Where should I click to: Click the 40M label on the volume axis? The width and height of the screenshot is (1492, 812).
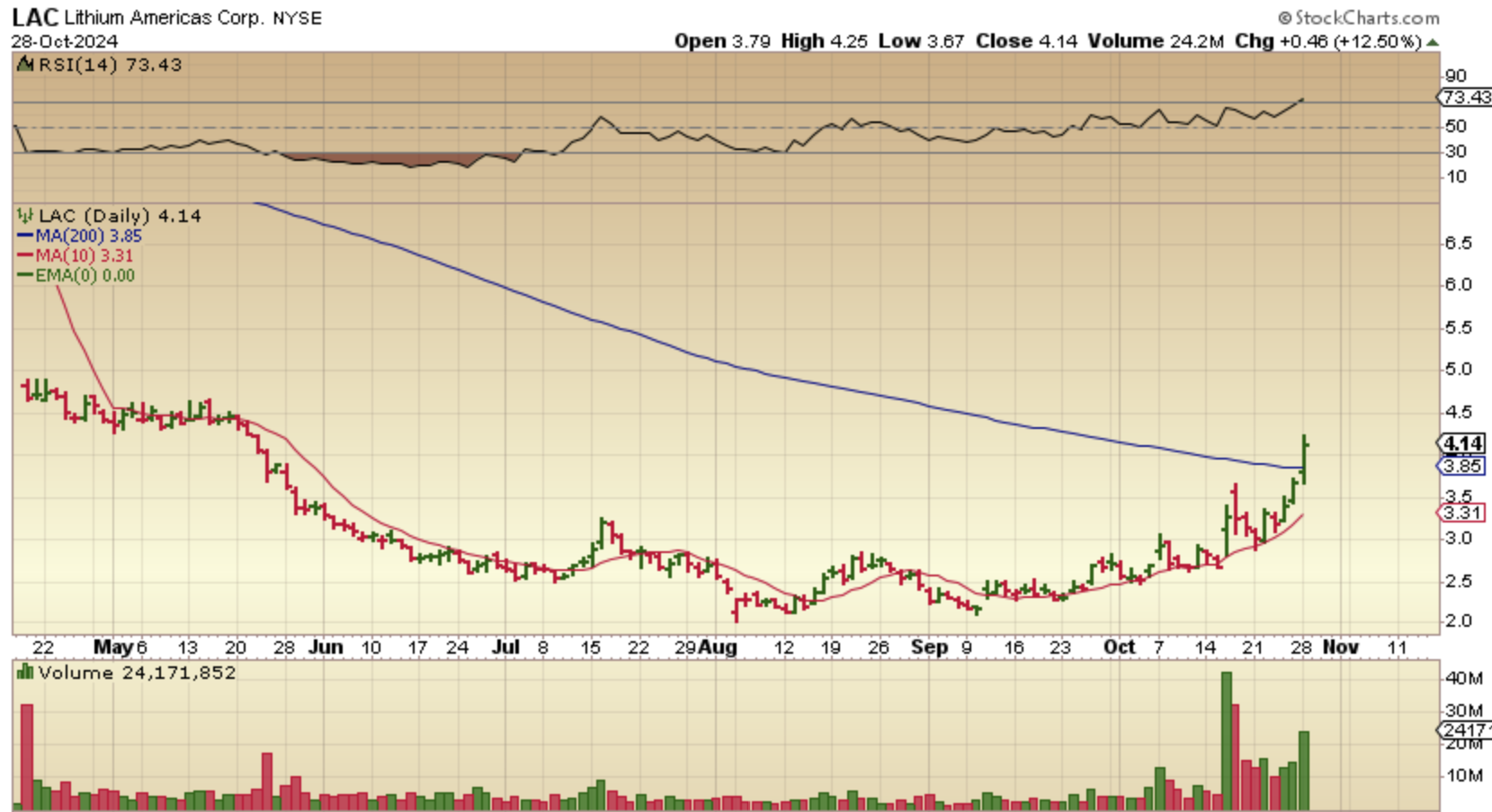[1463, 678]
